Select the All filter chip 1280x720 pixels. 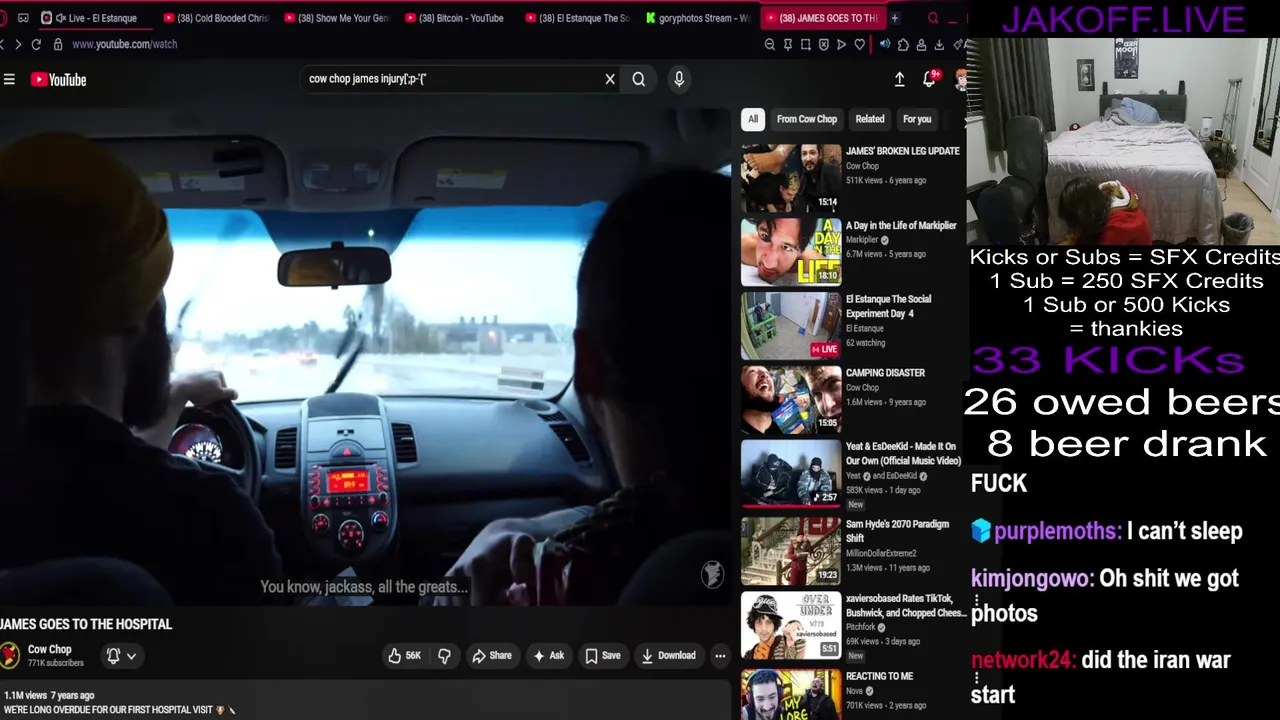[753, 119]
